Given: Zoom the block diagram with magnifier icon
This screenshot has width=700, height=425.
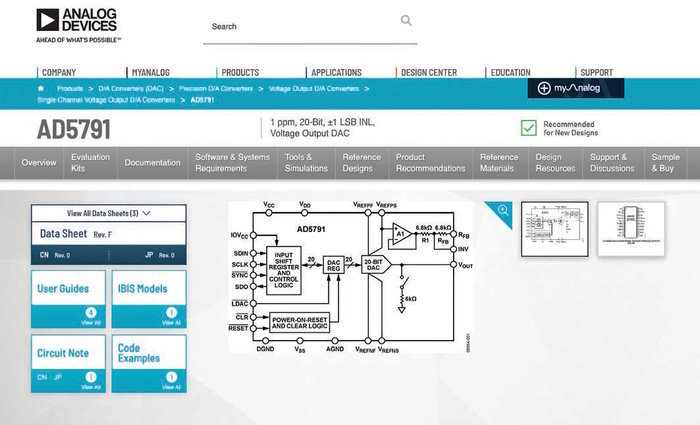Looking at the screenshot, I should coord(503,210).
